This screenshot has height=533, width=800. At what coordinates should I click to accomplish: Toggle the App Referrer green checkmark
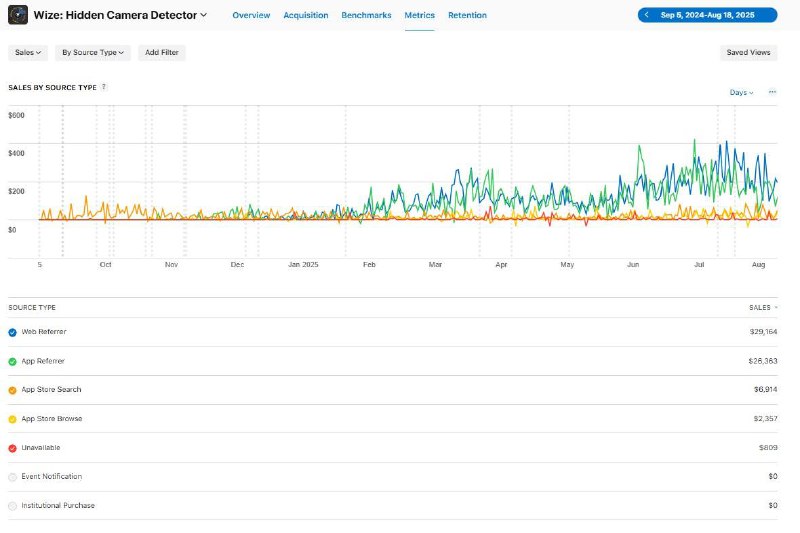click(x=12, y=362)
